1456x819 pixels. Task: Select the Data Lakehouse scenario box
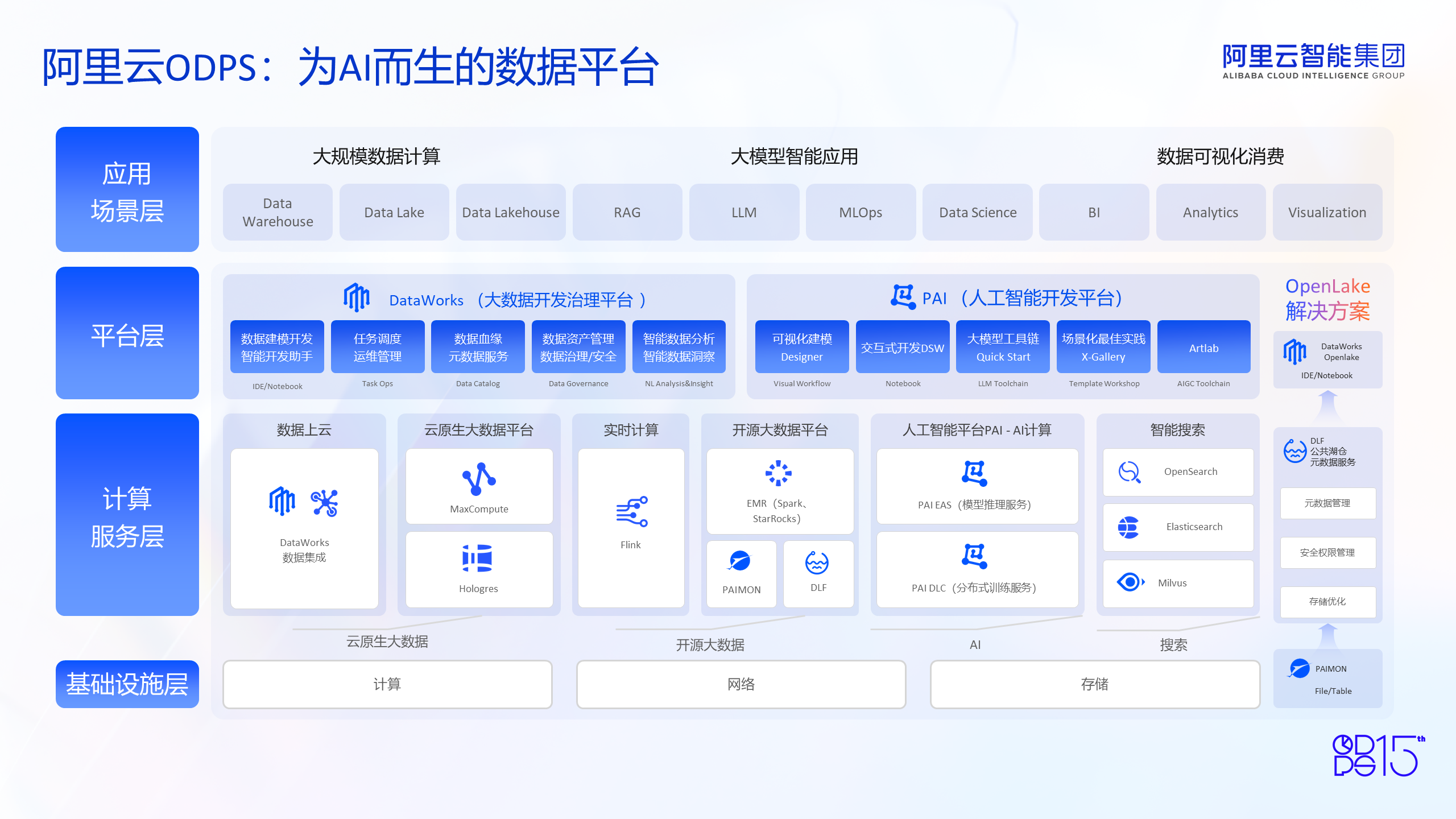[x=511, y=212]
